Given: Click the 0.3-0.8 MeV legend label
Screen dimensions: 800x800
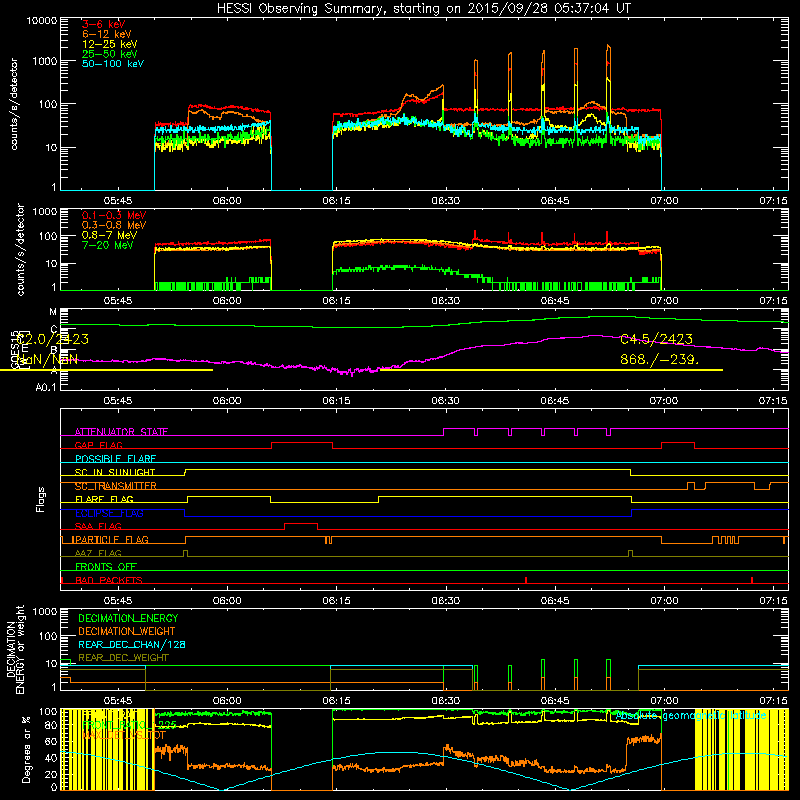Looking at the screenshot, I should [114, 226].
